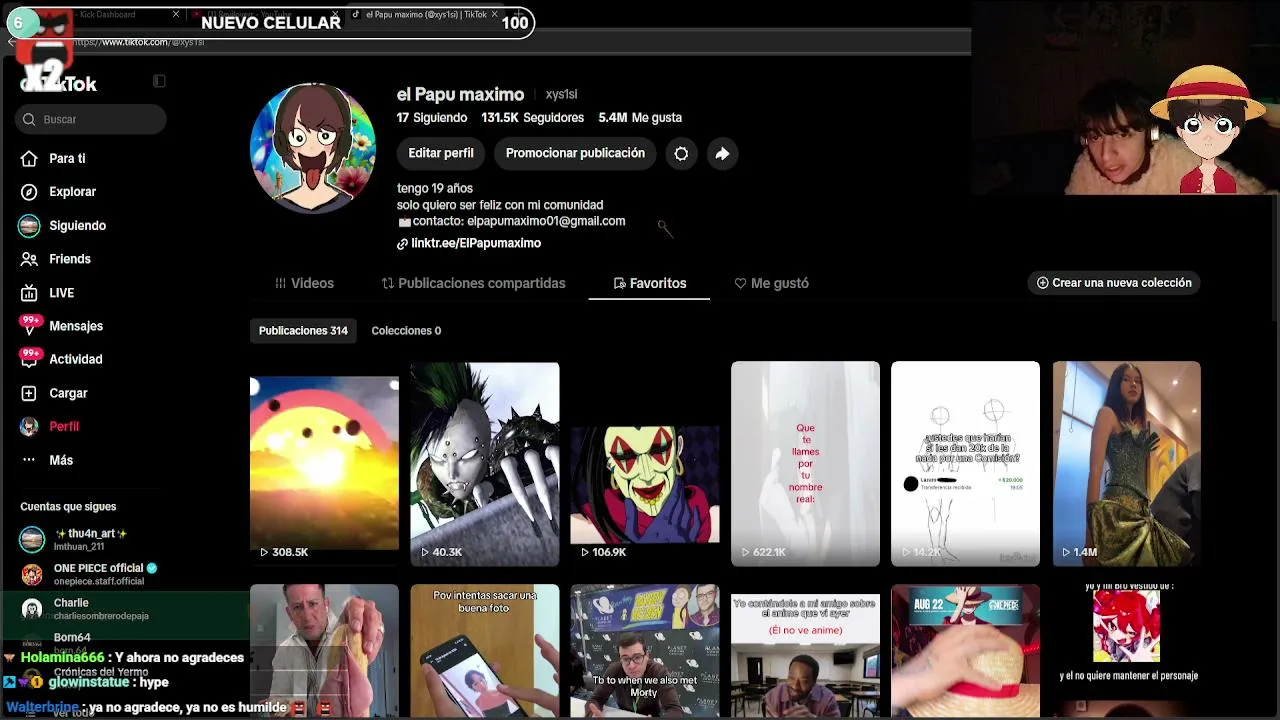Click the Buscar search field
1280x720 pixels.
pos(91,119)
